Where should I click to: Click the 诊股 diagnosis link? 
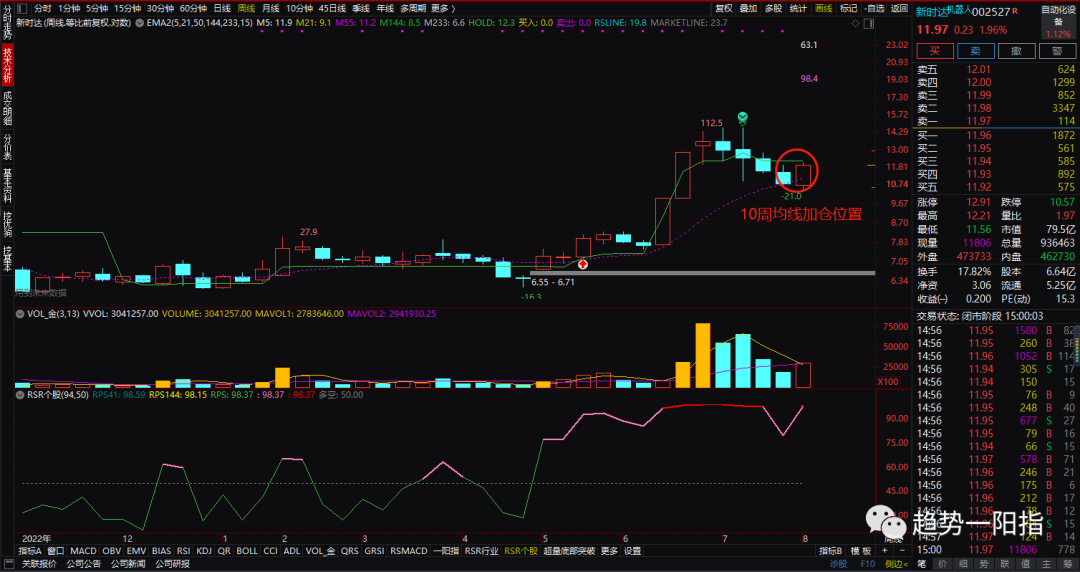[838, 564]
